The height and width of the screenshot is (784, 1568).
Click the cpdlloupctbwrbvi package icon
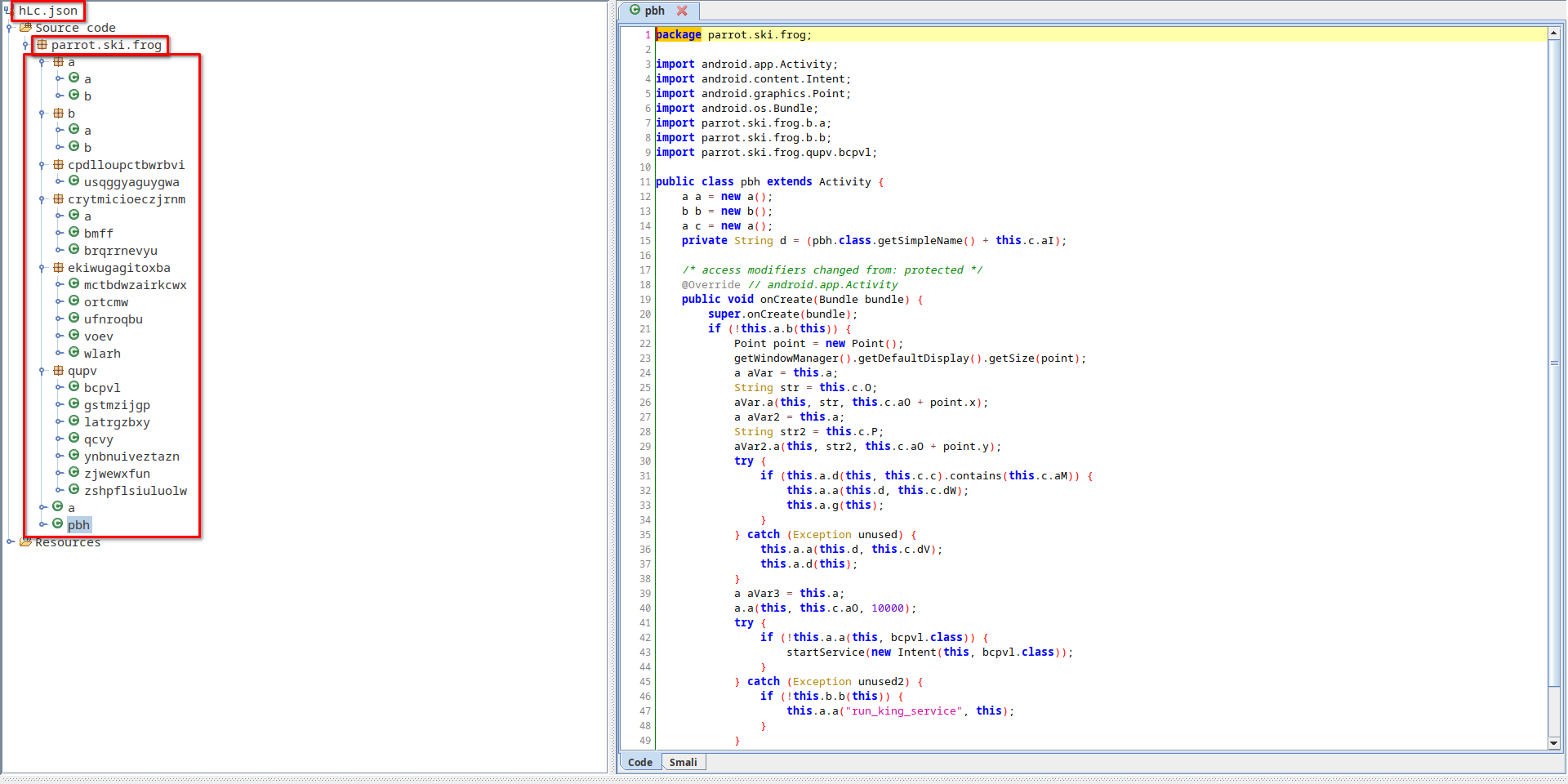58,164
